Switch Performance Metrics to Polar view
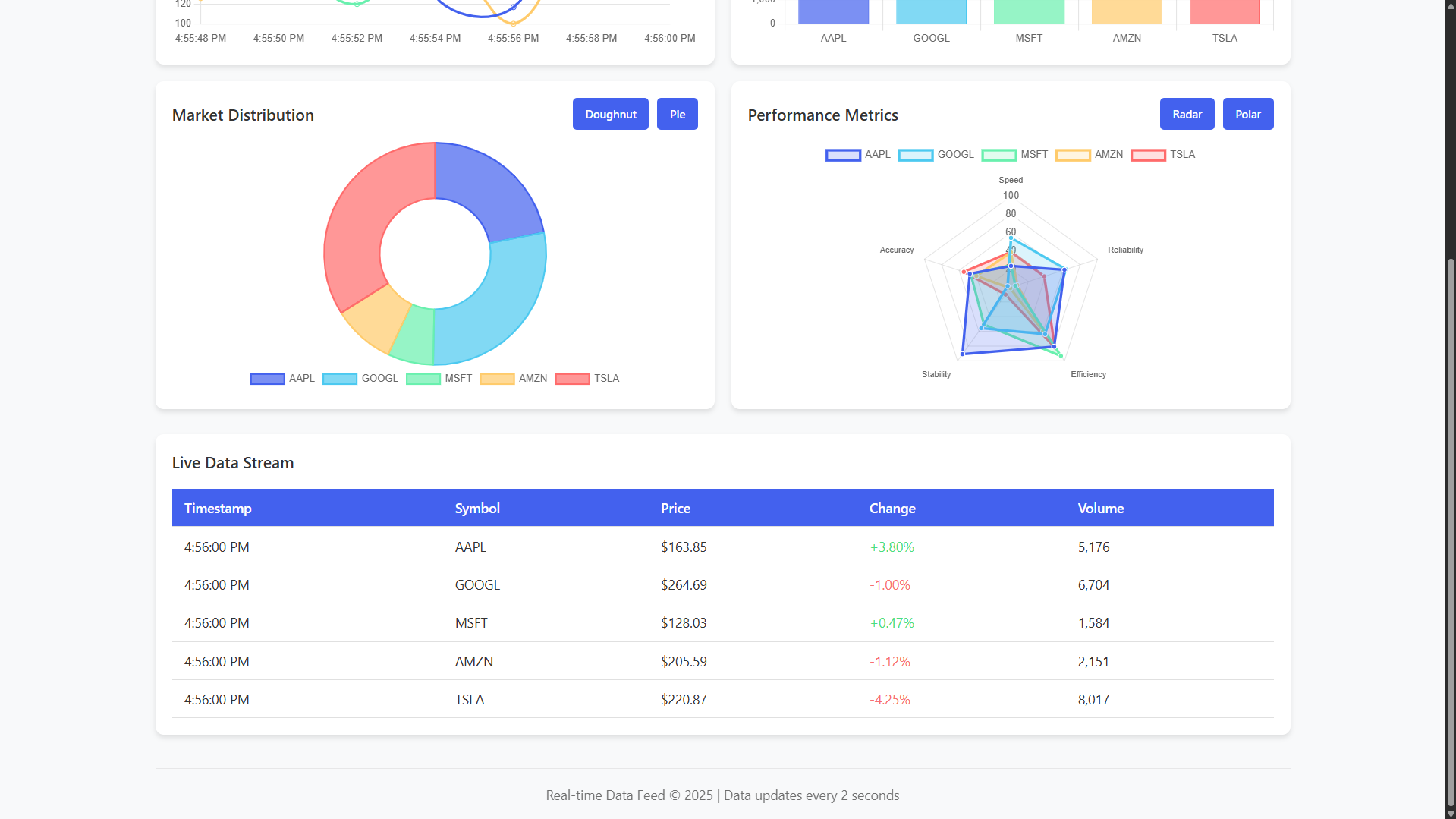 (x=1247, y=114)
